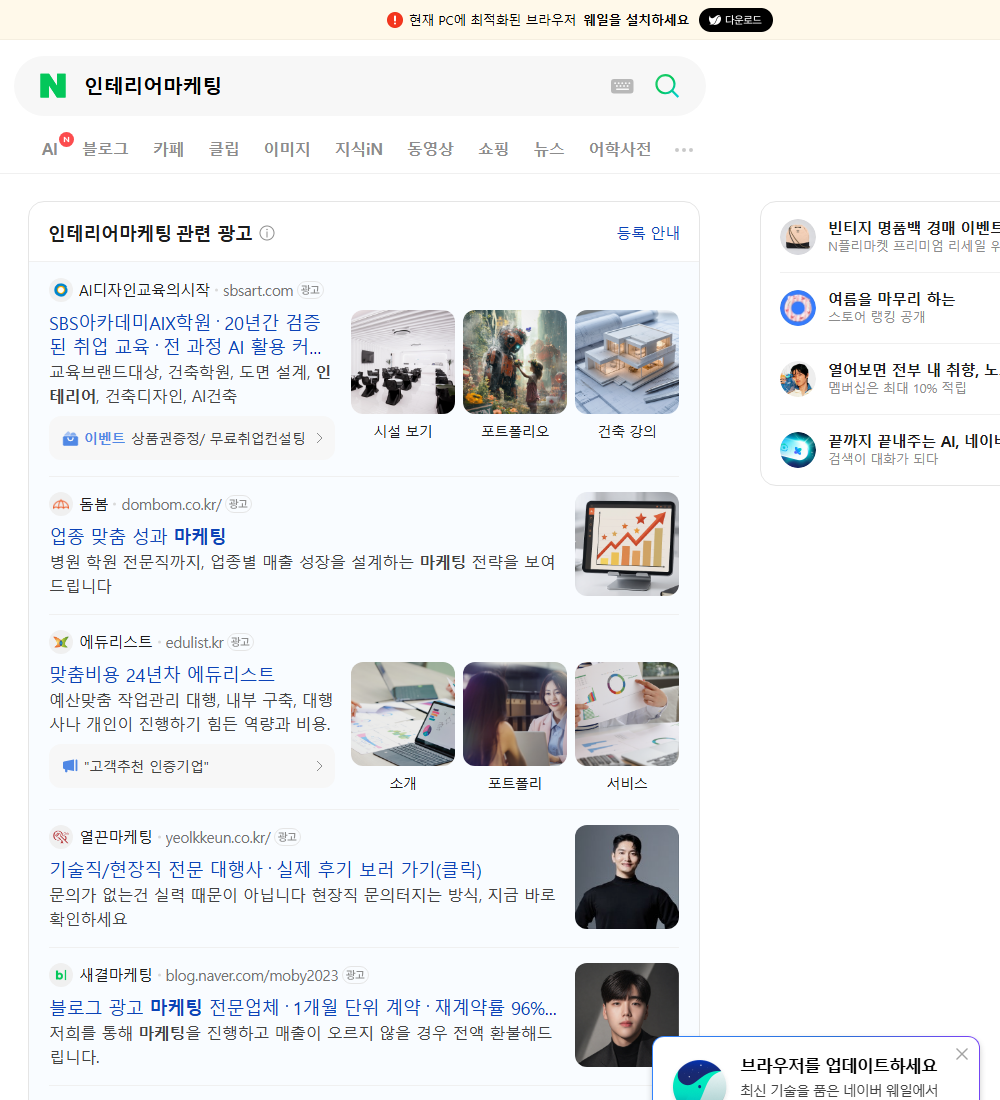The width and height of the screenshot is (1000, 1100).
Task: Expand more search categories with ellipsis
Action: tap(684, 149)
